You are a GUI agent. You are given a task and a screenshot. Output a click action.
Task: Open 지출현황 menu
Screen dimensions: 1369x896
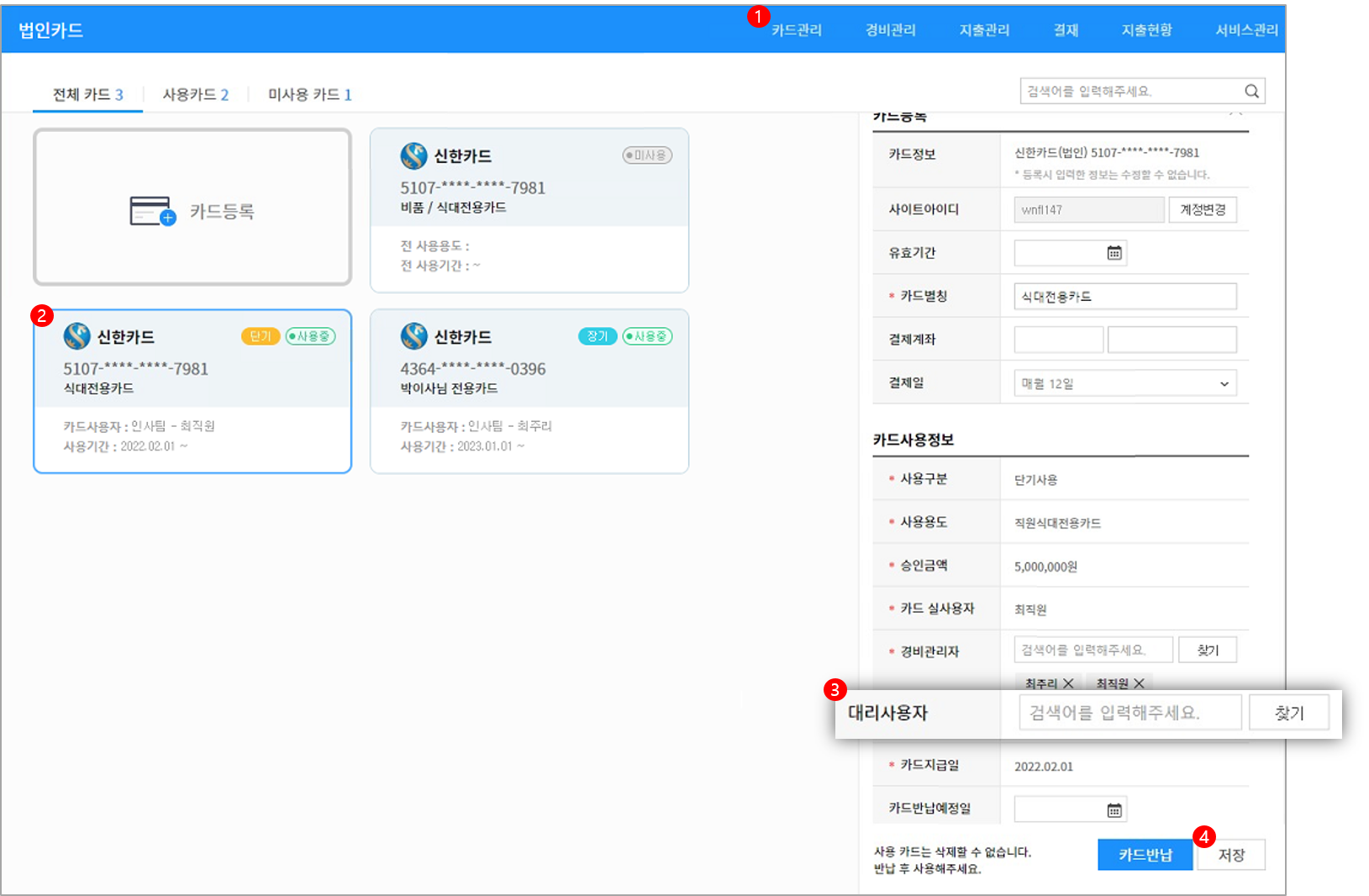point(1146,30)
